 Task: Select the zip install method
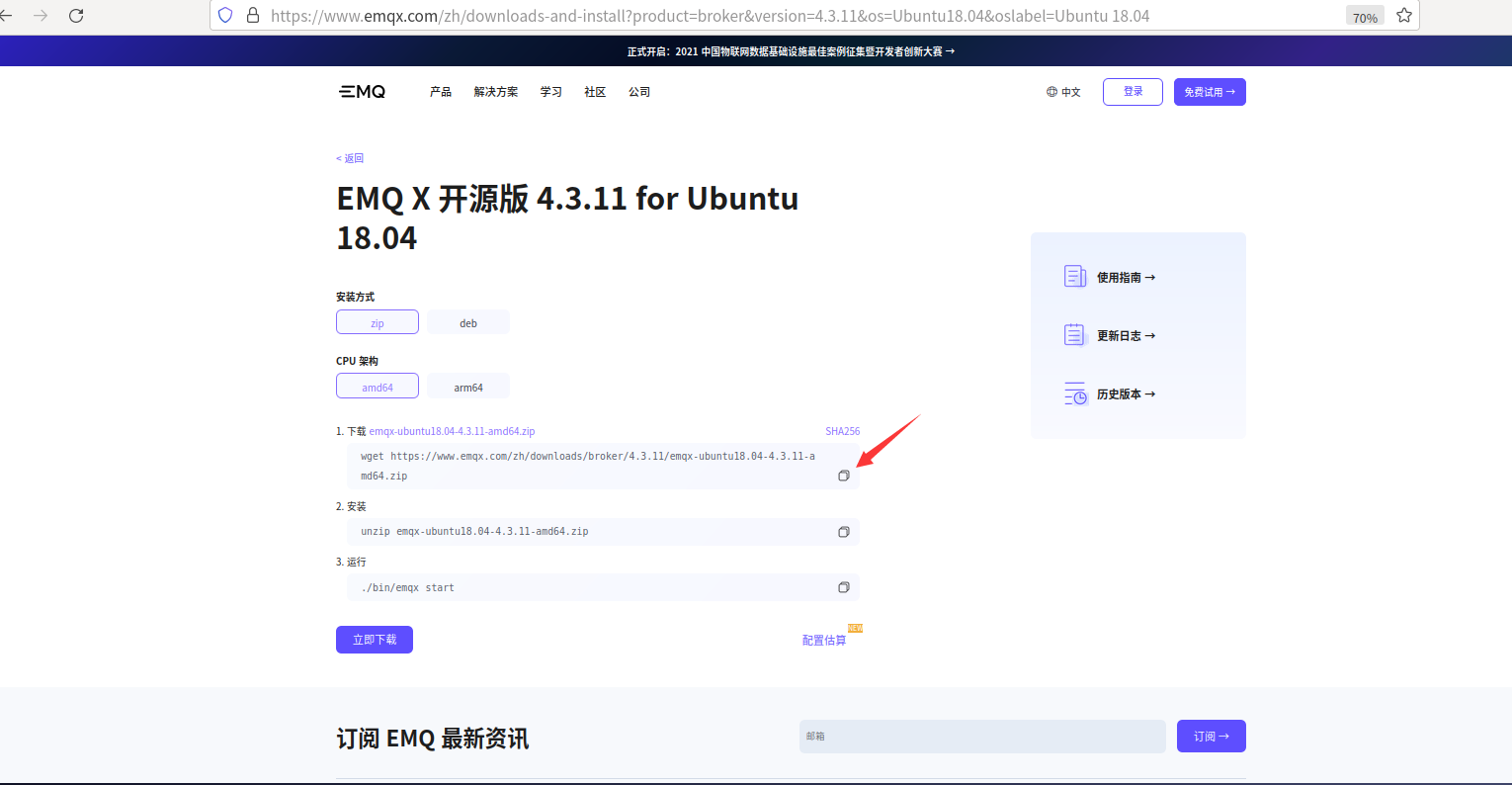(378, 322)
